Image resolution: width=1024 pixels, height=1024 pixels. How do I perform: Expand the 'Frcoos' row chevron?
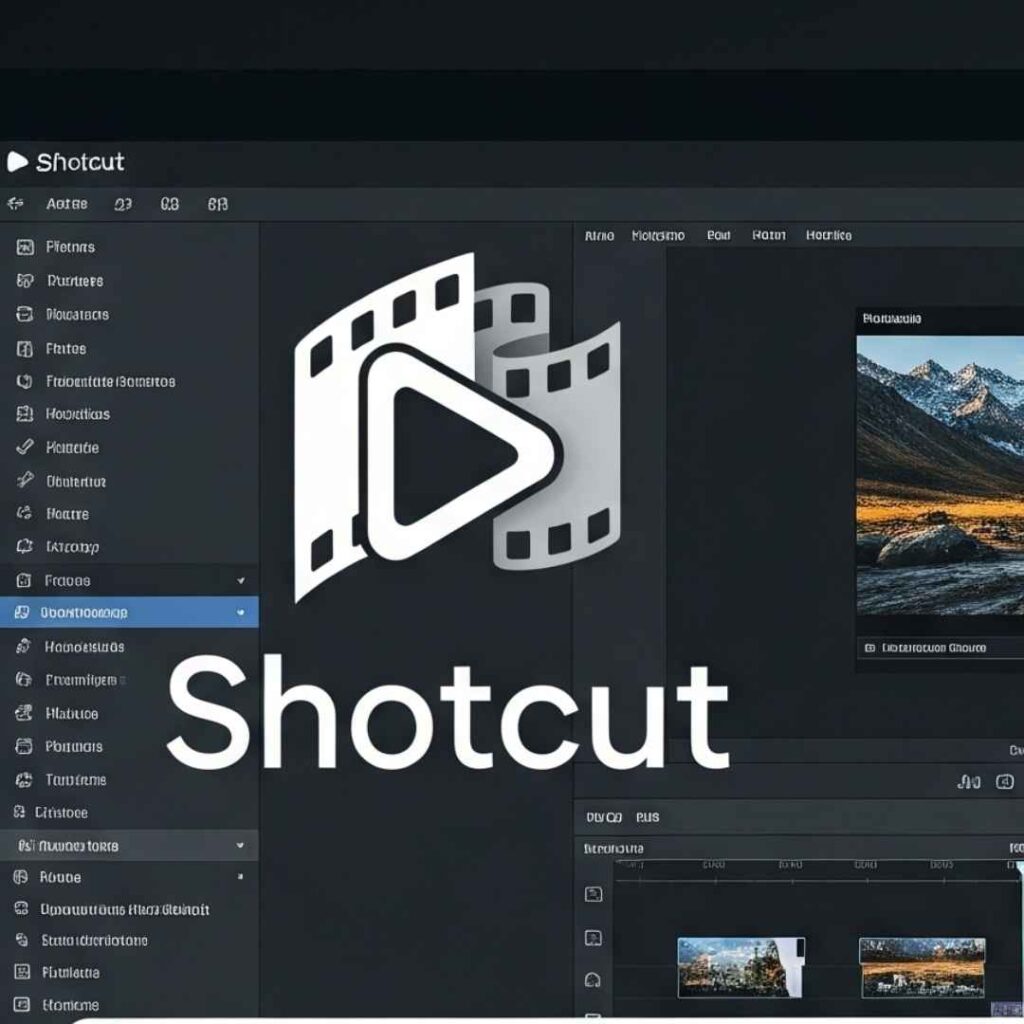point(241,580)
